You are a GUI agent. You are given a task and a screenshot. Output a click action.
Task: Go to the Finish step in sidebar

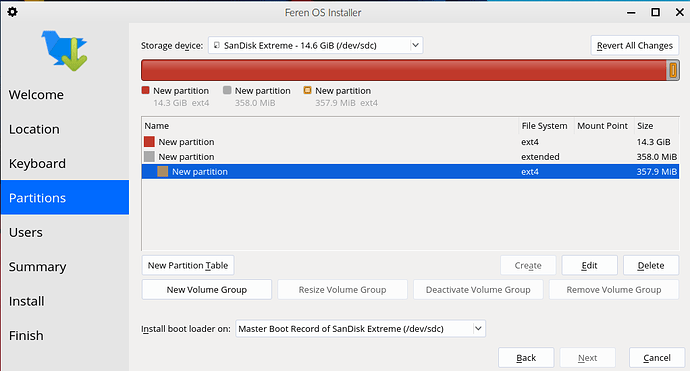pos(65,335)
